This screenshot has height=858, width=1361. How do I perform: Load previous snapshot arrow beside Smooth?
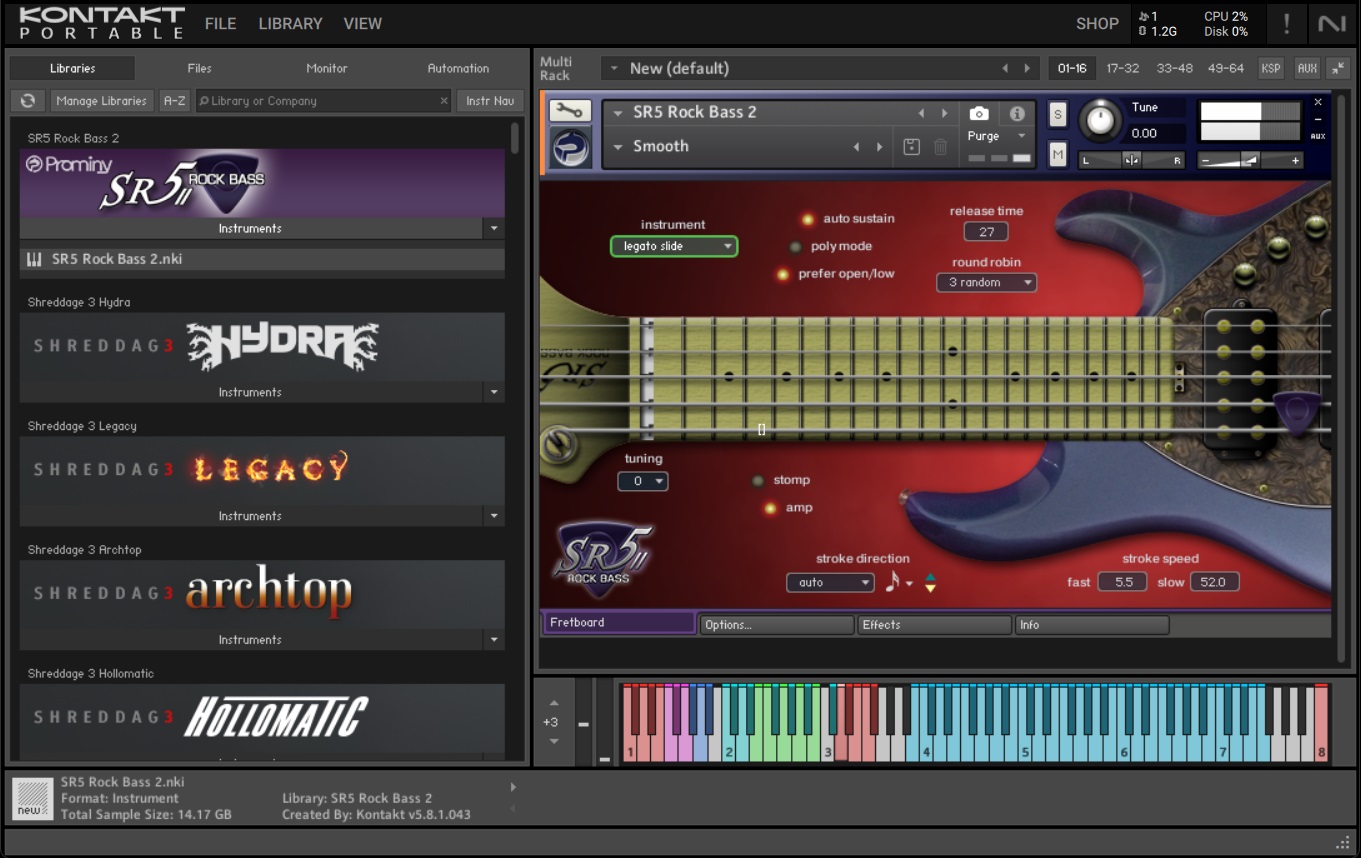(x=856, y=146)
